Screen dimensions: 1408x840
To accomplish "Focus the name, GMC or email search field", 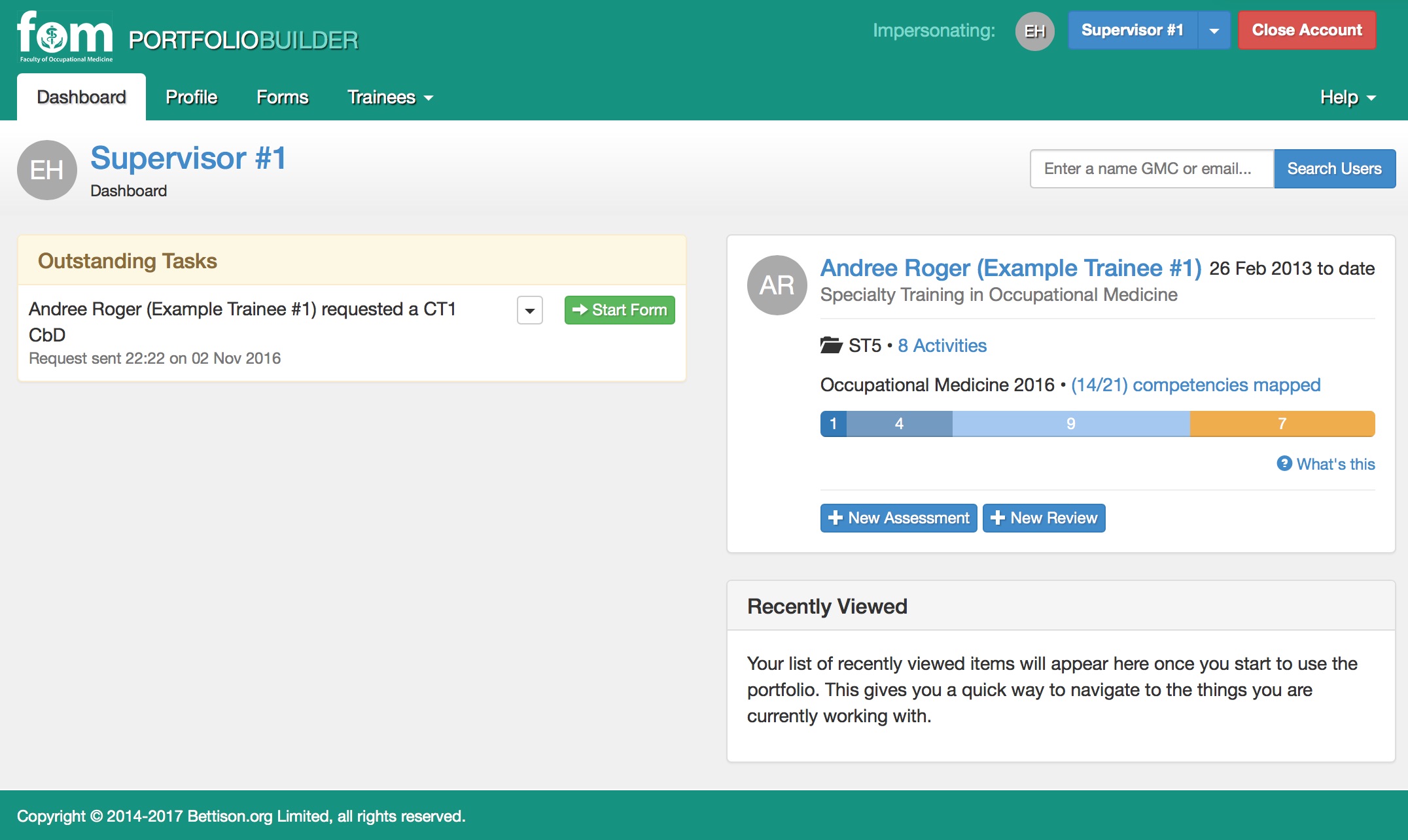I will coord(1152,169).
